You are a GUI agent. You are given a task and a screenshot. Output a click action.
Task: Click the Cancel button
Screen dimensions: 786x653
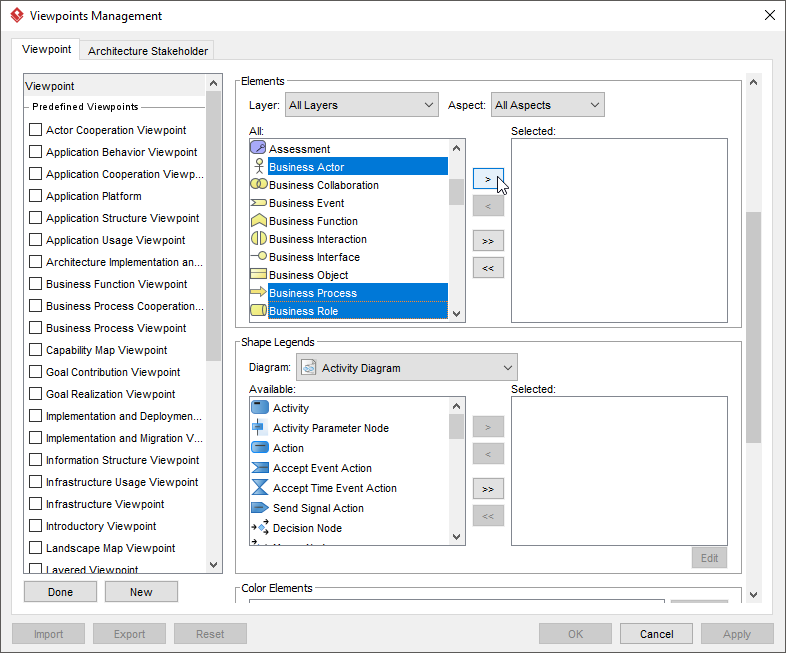(x=656, y=634)
